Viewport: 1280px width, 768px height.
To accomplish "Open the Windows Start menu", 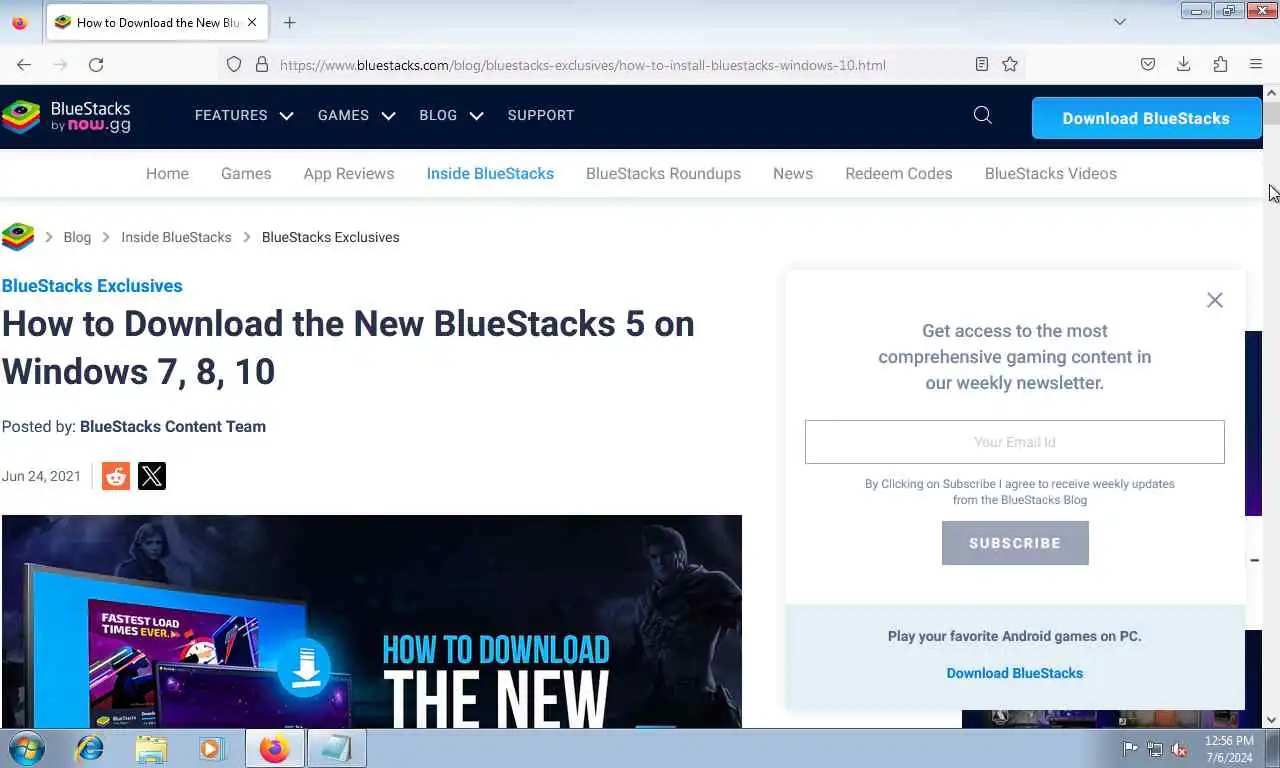I will coord(27,748).
